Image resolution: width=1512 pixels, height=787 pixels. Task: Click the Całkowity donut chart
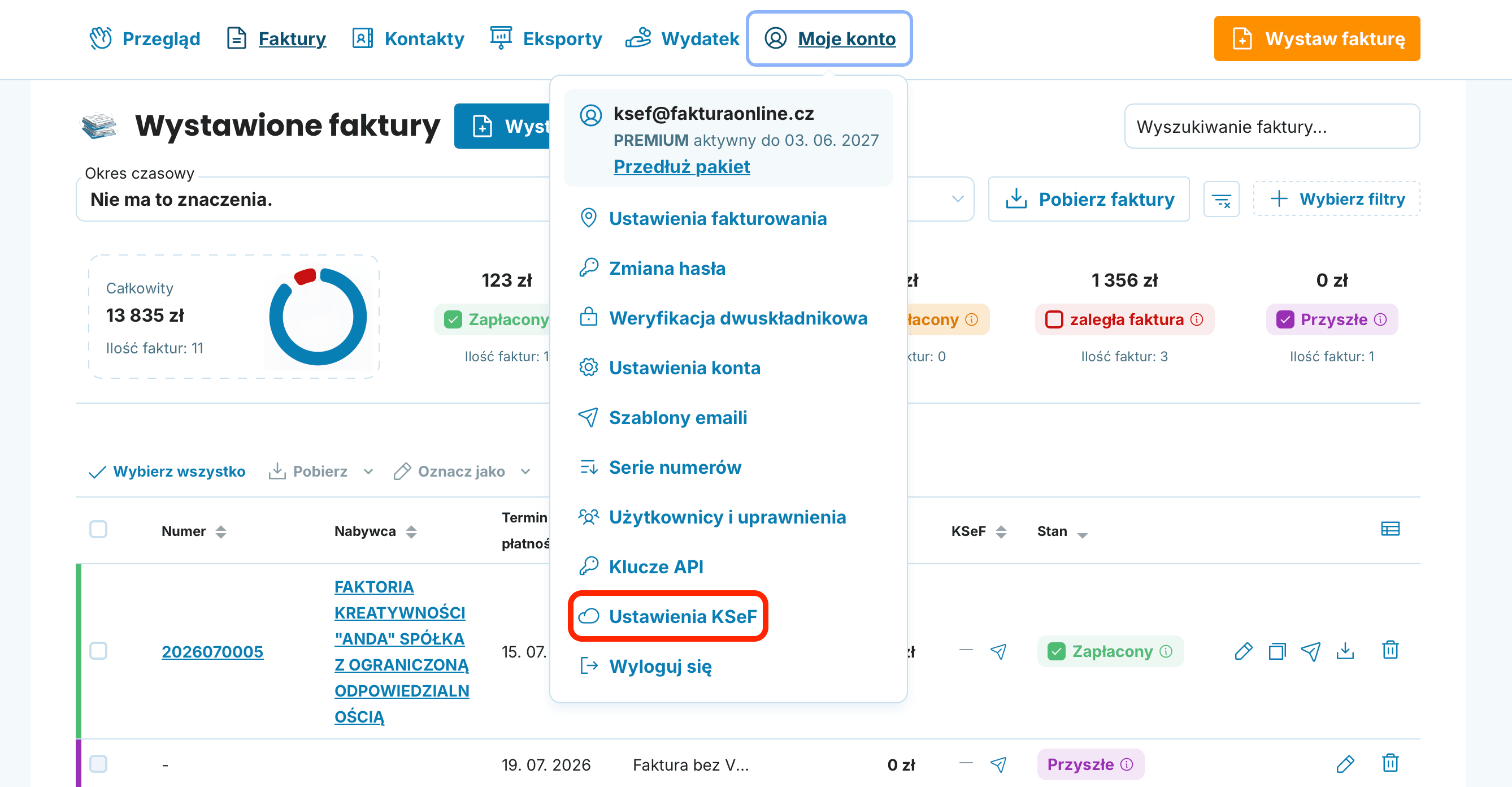318,317
